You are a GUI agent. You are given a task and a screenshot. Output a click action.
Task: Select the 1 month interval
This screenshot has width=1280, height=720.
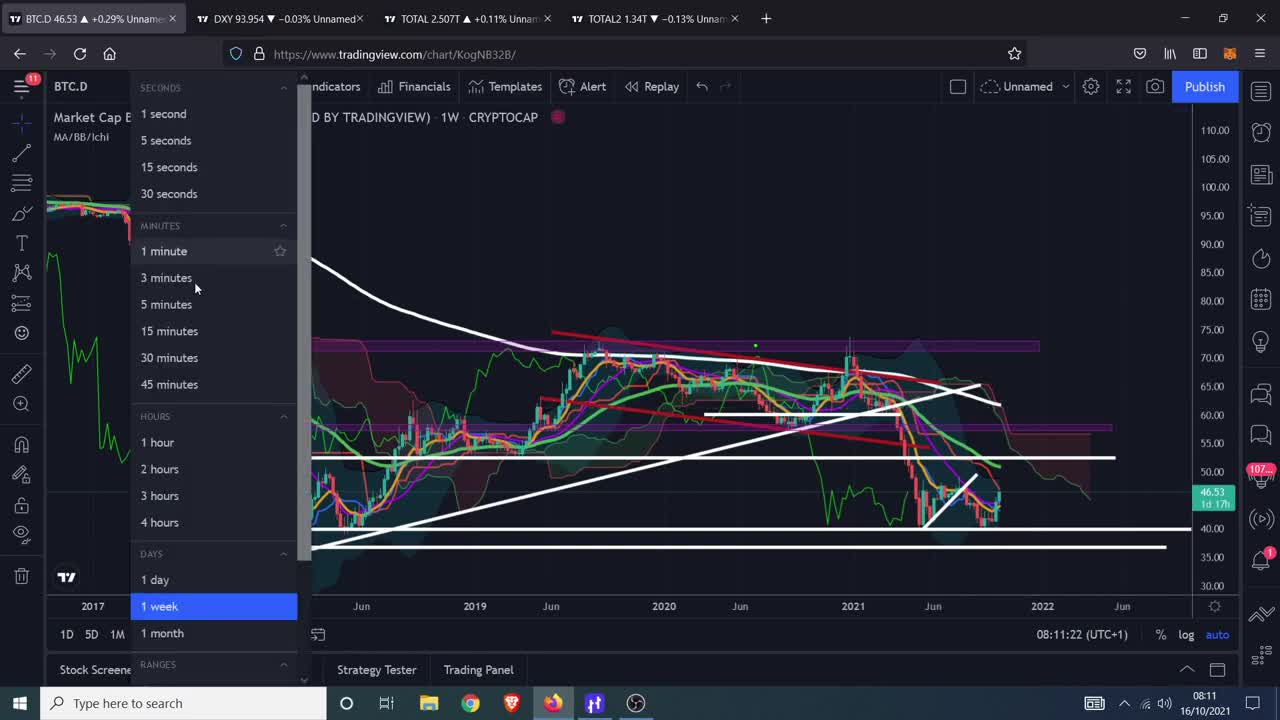pos(214,633)
